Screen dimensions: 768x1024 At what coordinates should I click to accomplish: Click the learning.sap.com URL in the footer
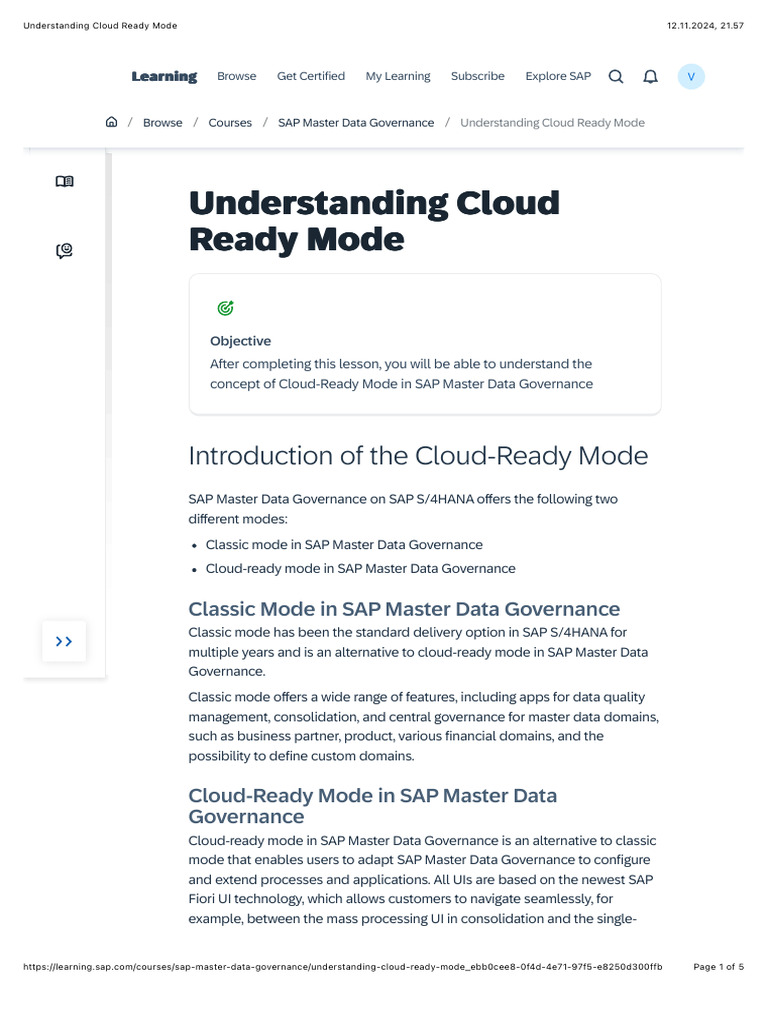[x=343, y=967]
